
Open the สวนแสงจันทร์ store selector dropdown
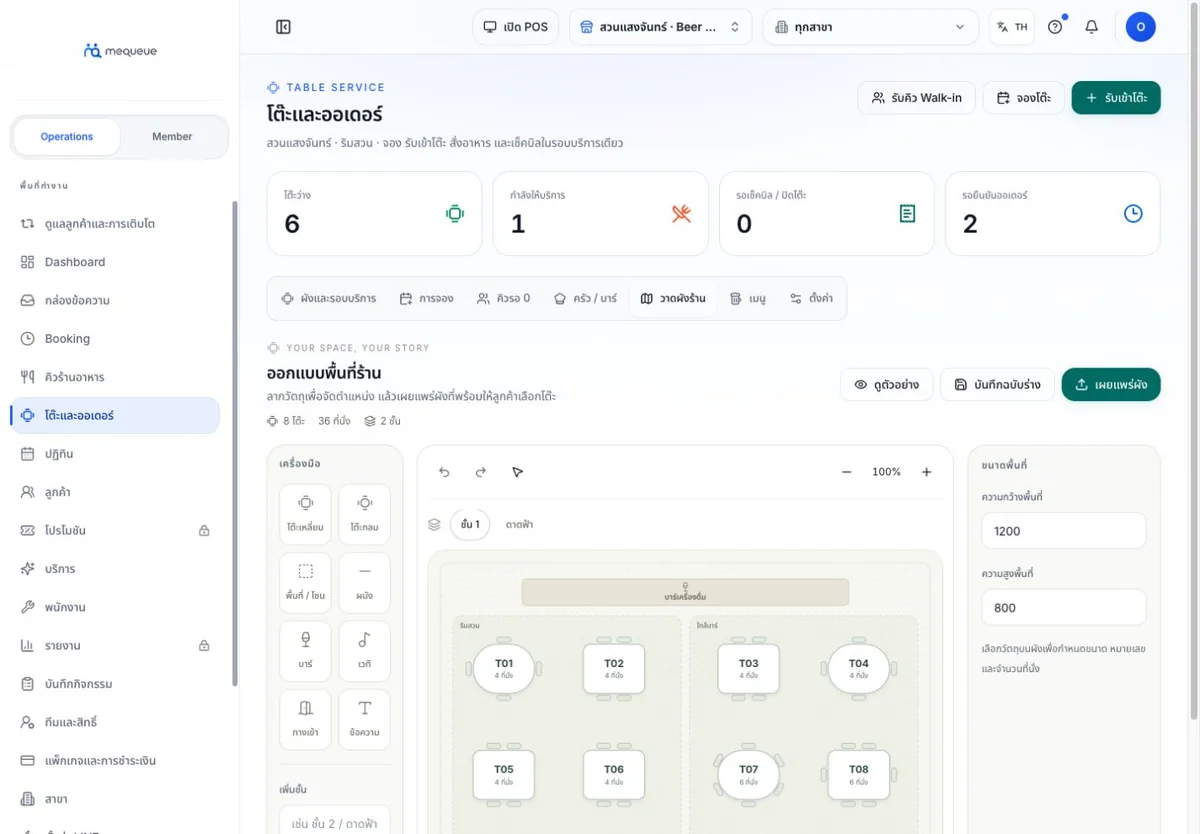tap(661, 27)
